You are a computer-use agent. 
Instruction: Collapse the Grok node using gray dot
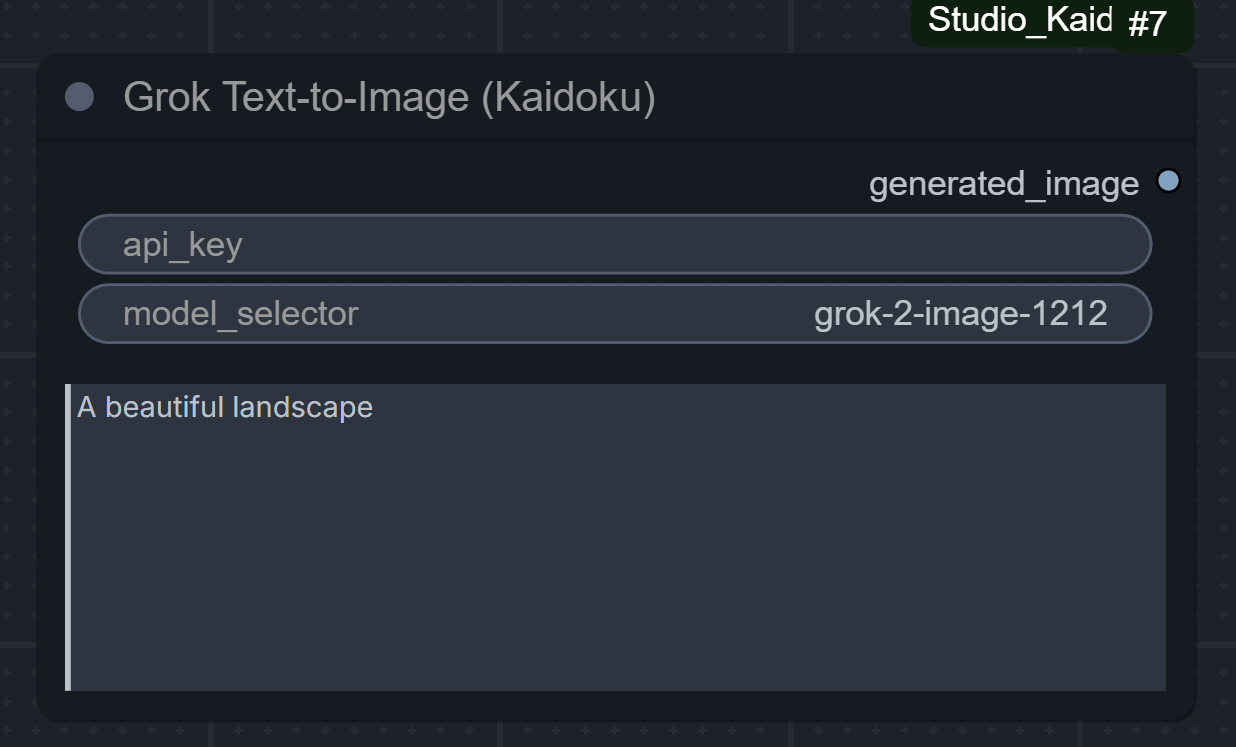pos(79,97)
